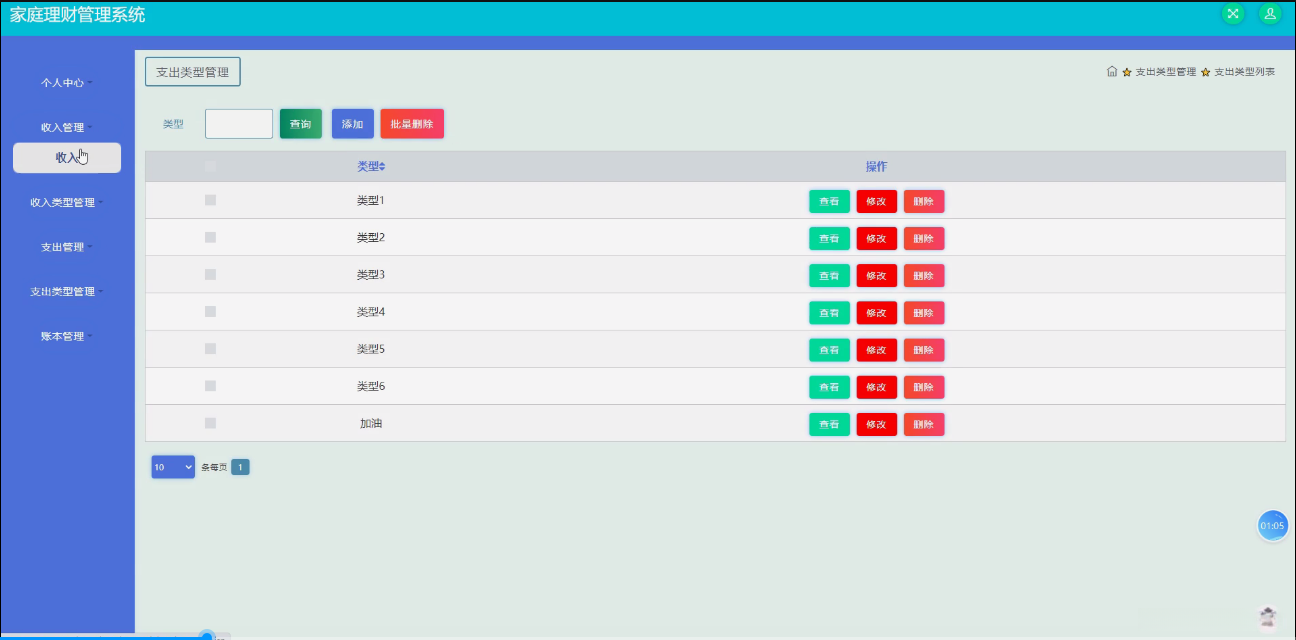Click the home icon in the breadcrumb
The height and width of the screenshot is (640, 1296).
click(x=1112, y=71)
